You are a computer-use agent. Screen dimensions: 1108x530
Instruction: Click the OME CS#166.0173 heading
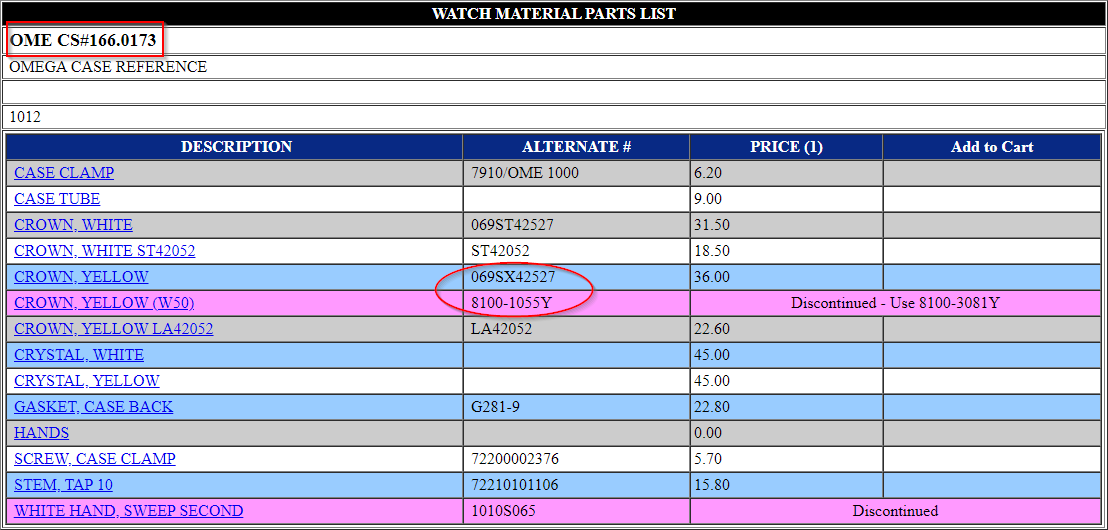(83, 40)
